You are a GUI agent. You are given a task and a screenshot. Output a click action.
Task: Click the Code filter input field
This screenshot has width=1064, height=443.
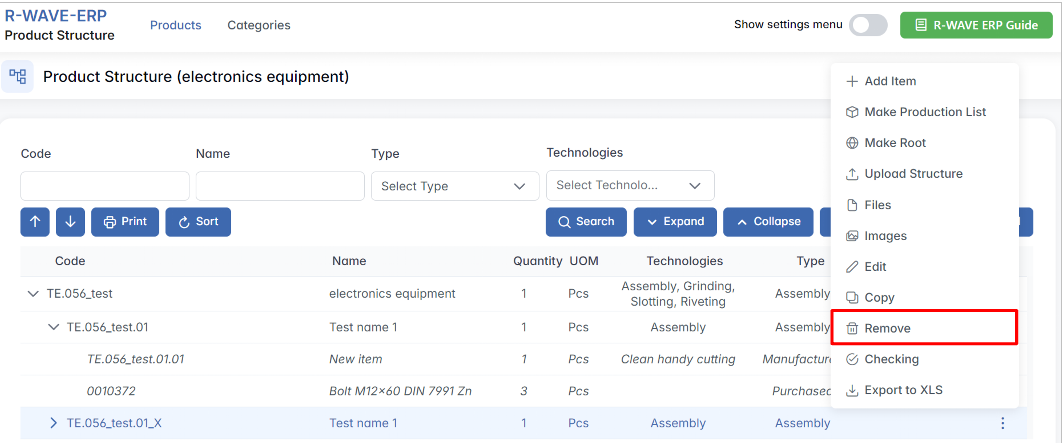coord(105,186)
